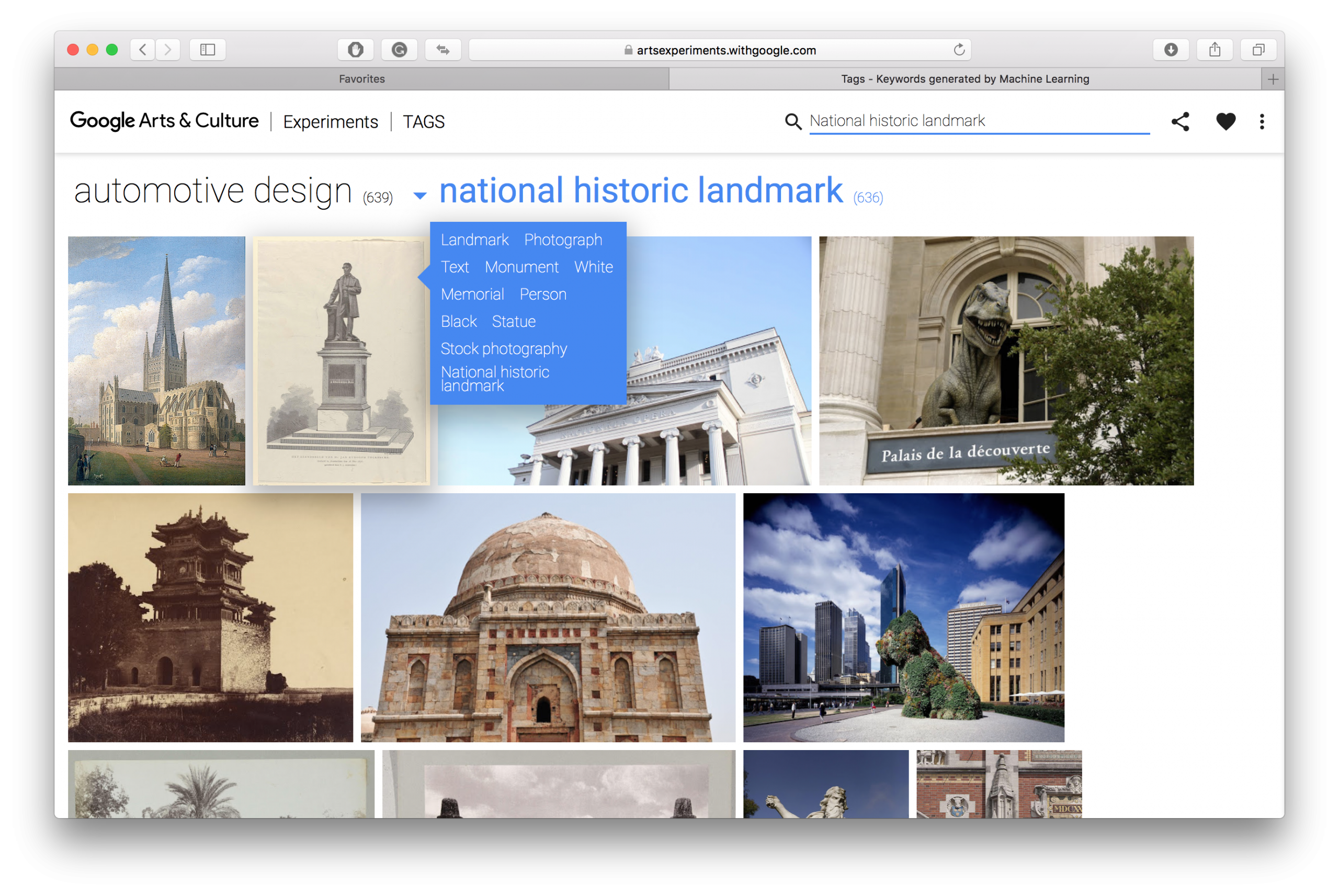This screenshot has height=896, width=1339.
Task: Reload the page with refresh icon
Action: click(959, 50)
